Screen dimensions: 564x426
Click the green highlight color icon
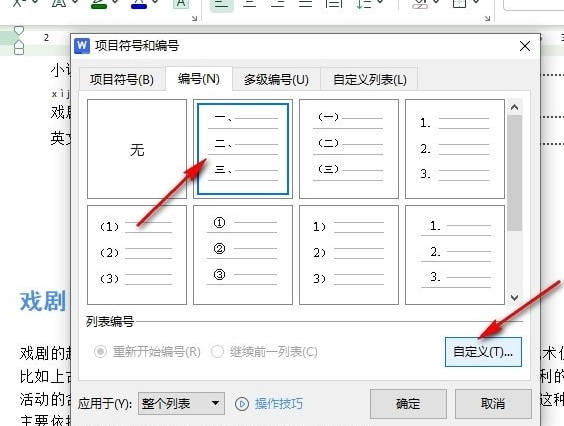[99, 4]
